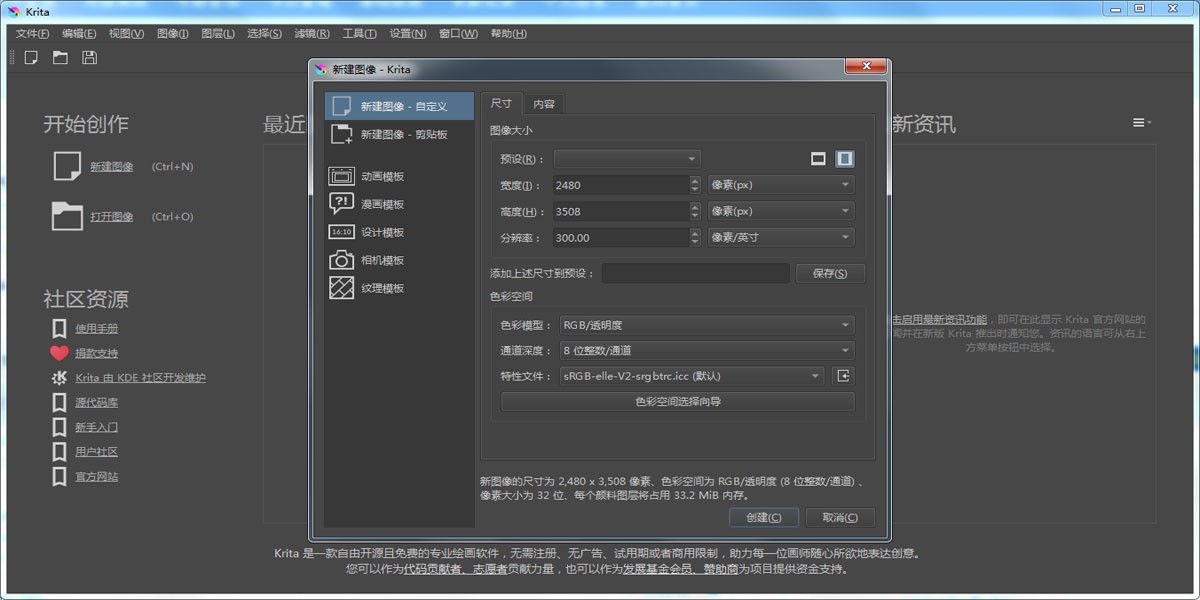Choose the 设计模板 16:10 icon
Image resolution: width=1200 pixels, height=600 pixels.
tap(340, 231)
